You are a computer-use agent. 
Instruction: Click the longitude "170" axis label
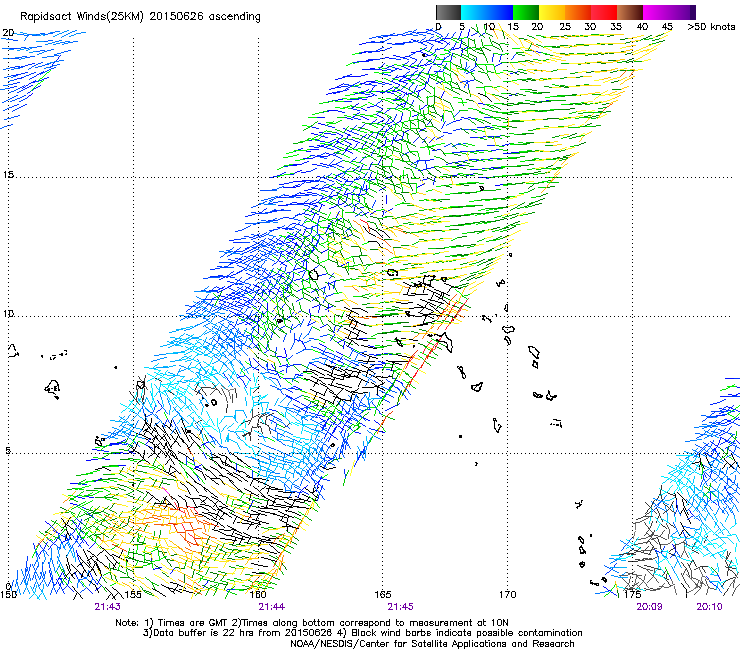(508, 594)
